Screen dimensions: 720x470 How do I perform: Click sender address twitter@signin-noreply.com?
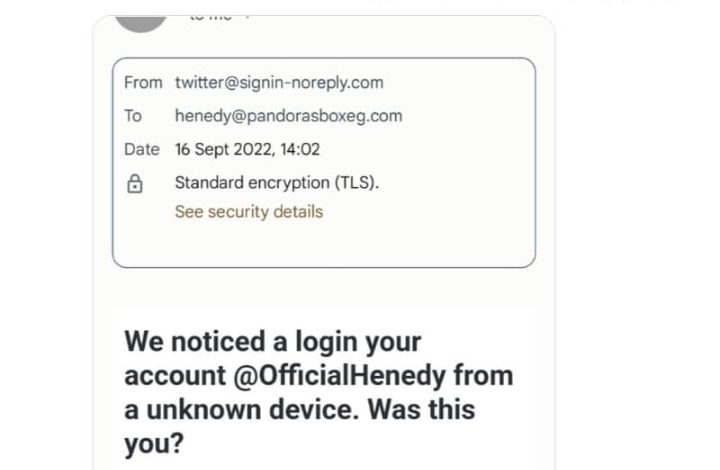[279, 83]
